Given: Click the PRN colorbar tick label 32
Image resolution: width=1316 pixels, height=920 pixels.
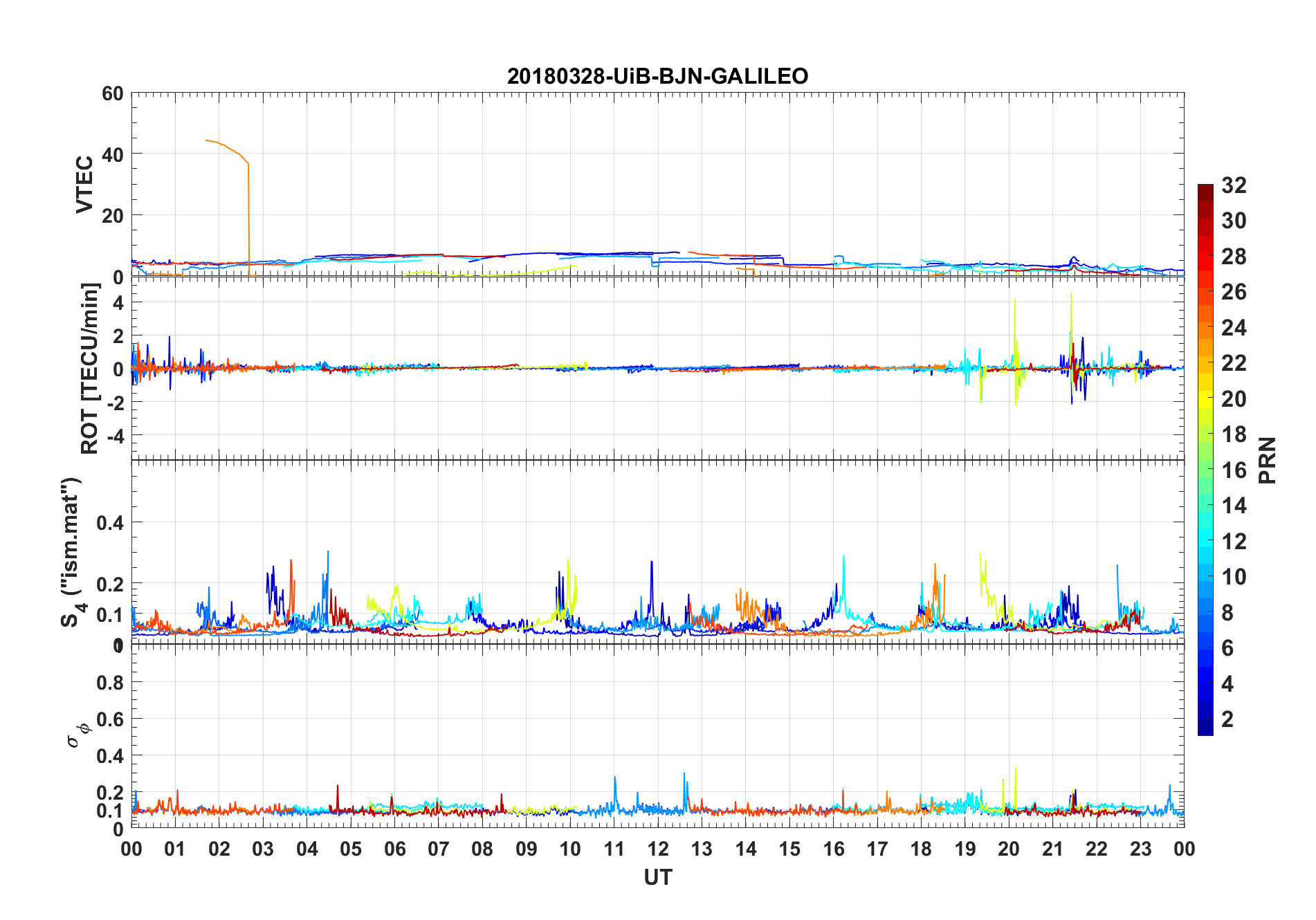Looking at the screenshot, I should click(1234, 185).
